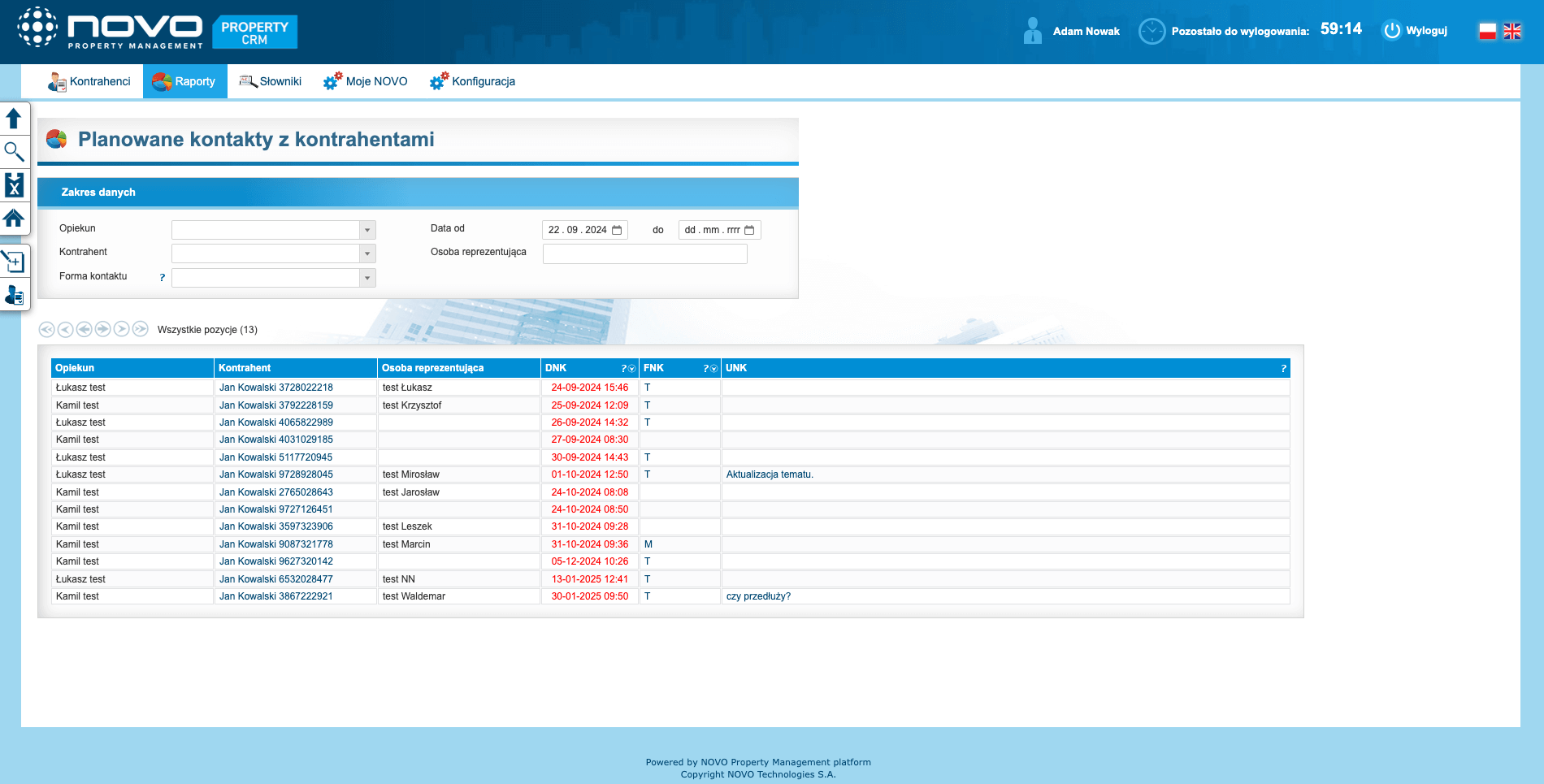Switch language to English flag
1544x784 pixels.
coord(1512,31)
